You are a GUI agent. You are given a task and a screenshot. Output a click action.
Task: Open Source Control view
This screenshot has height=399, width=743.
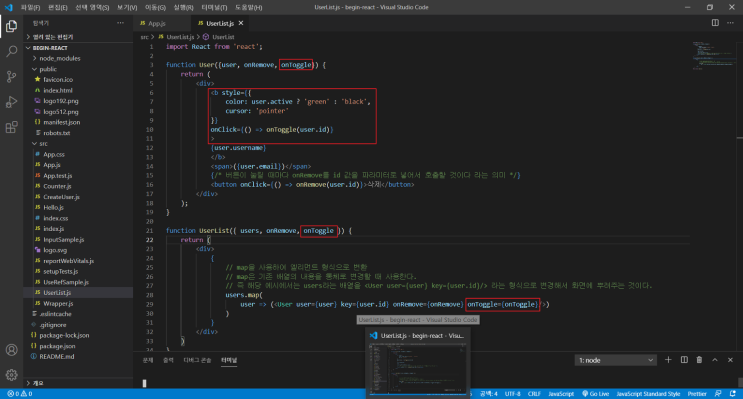pos(11,76)
